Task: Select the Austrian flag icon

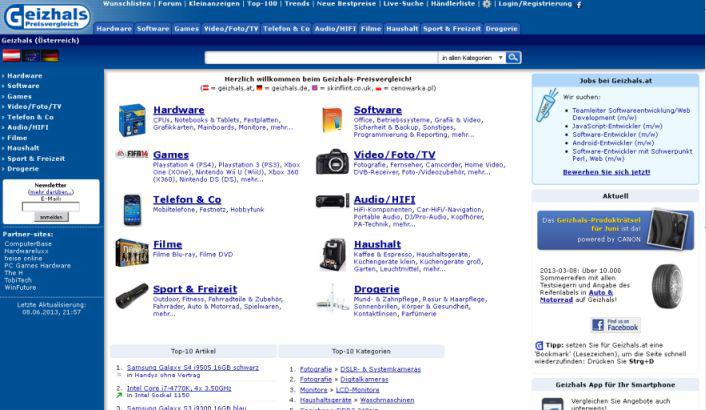Action: tap(11, 56)
